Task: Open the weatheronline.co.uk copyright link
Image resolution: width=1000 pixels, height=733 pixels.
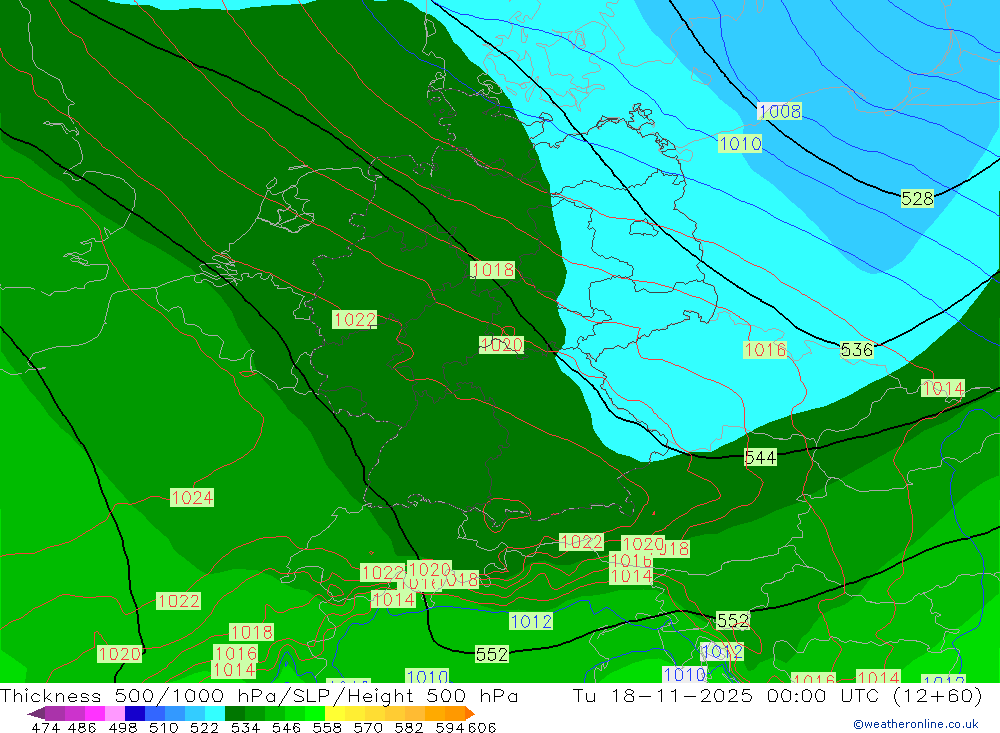Action: (x=916, y=724)
